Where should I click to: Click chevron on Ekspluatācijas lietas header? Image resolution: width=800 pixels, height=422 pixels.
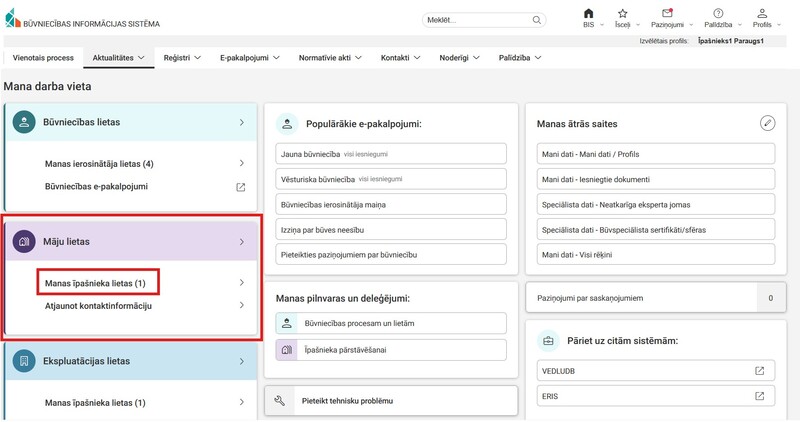(242, 361)
